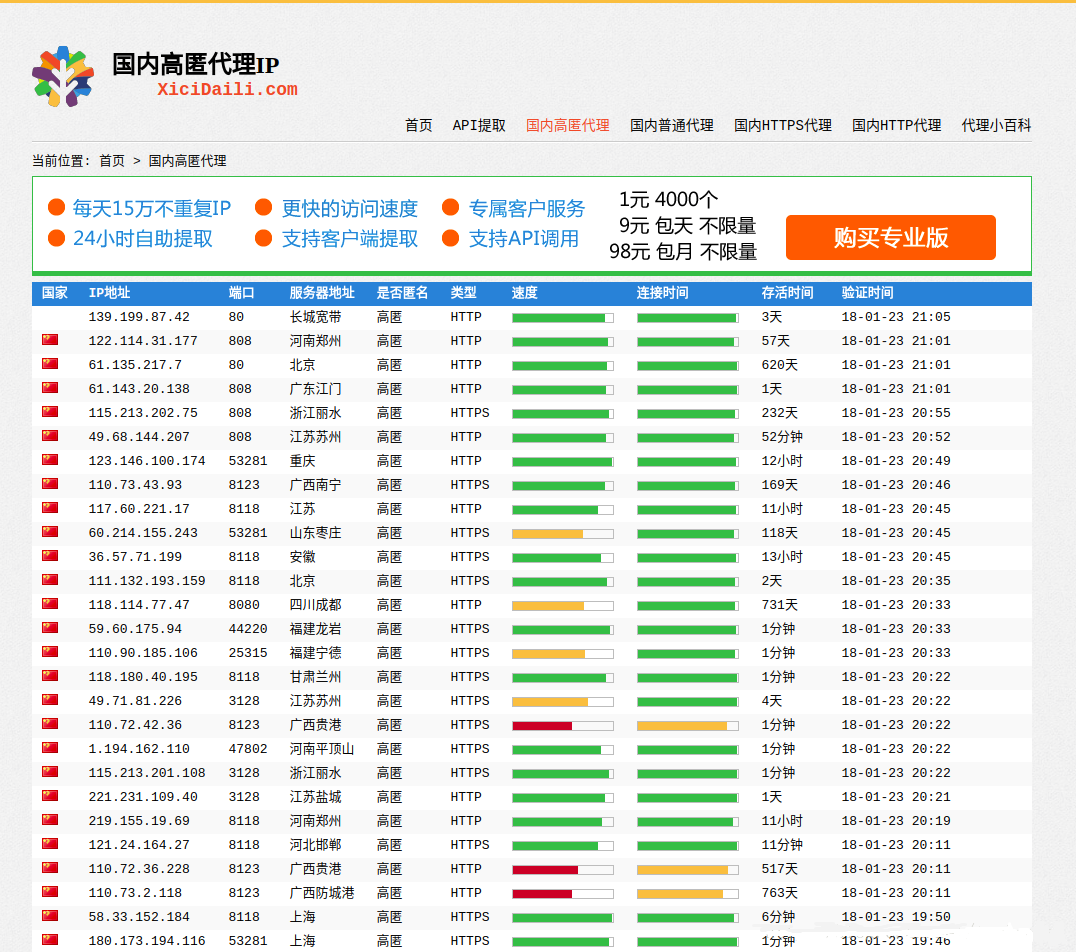
Task: Click China flag in 110.72.42.36 row
Action: coord(50,724)
